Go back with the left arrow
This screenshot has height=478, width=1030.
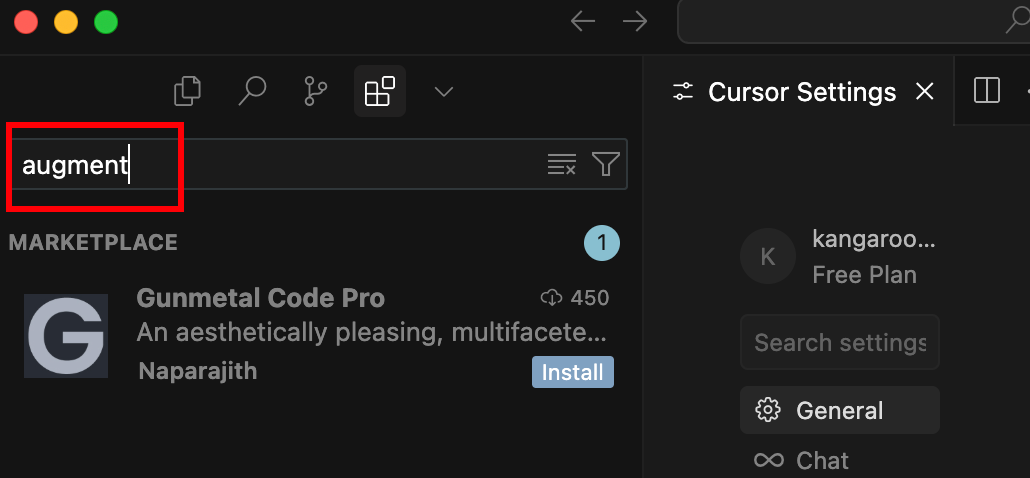(583, 22)
